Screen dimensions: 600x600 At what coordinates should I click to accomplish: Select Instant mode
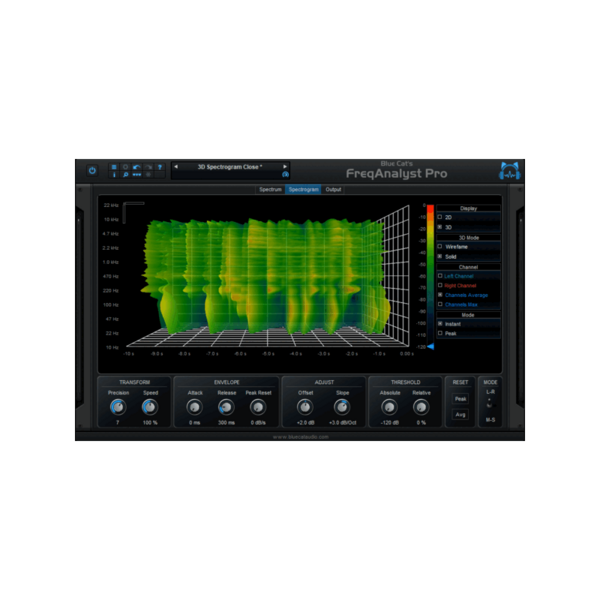(440, 324)
